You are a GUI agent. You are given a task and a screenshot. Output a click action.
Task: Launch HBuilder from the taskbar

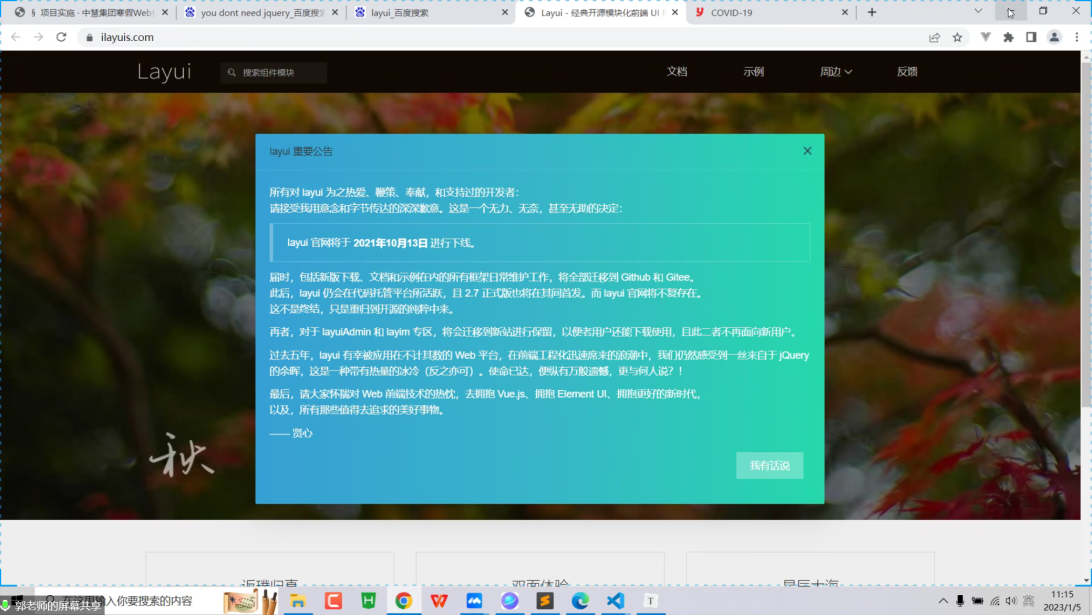[x=368, y=600]
